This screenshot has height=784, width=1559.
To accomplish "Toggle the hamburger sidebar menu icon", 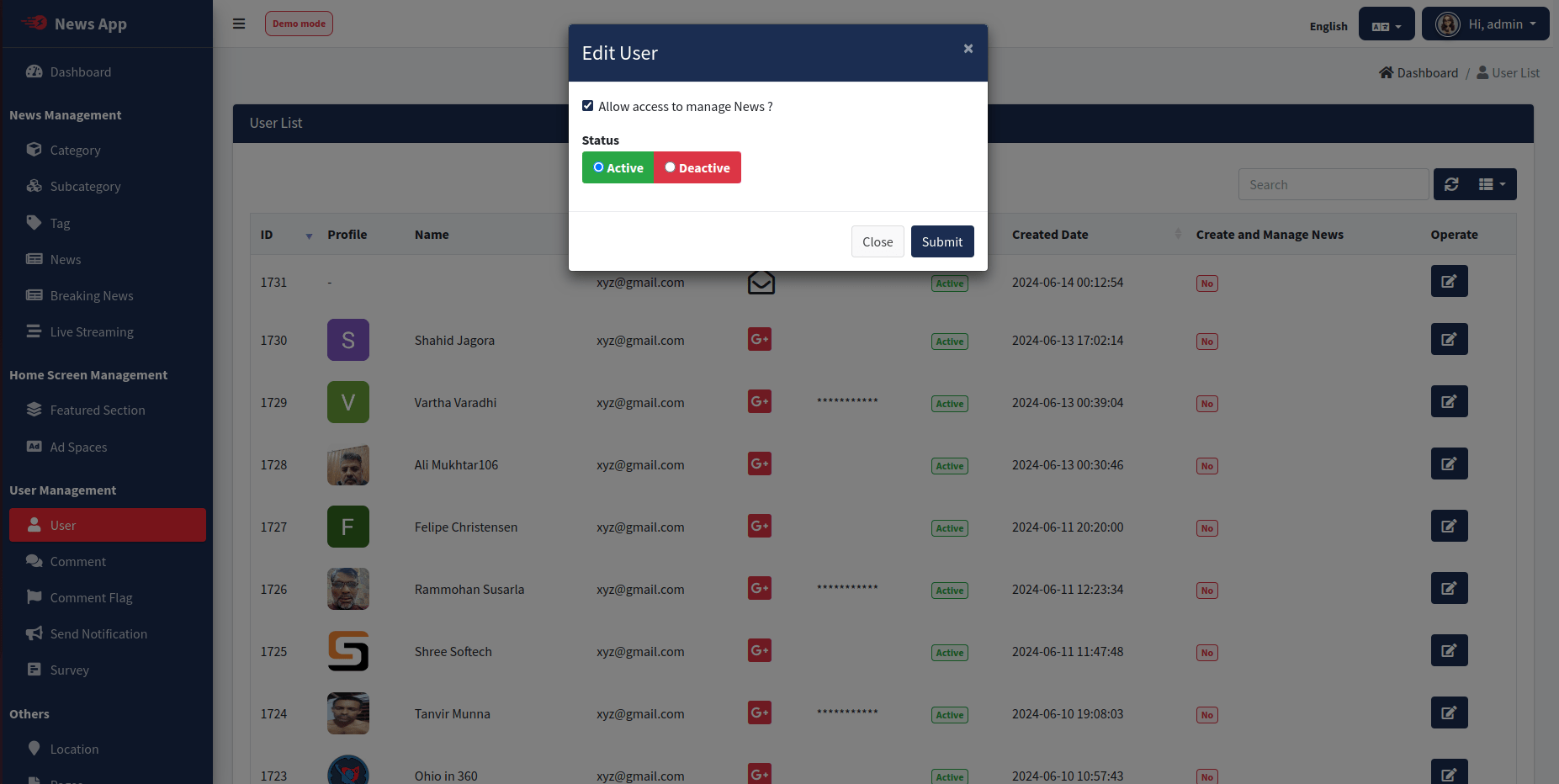I will tap(239, 24).
